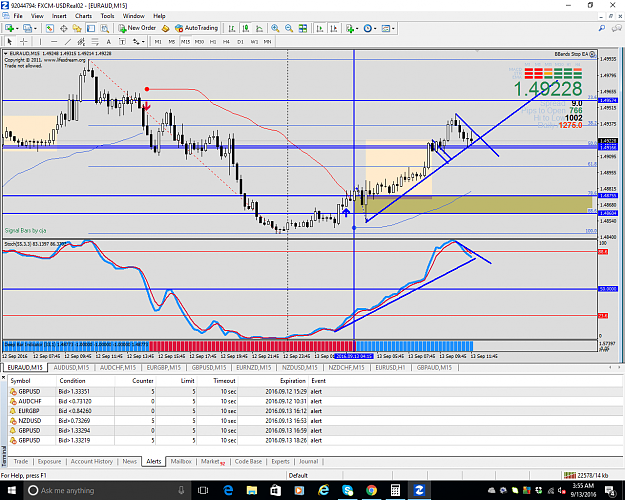Open Calculator from the Windows taskbar
625x500 pixels.
click(x=395, y=490)
